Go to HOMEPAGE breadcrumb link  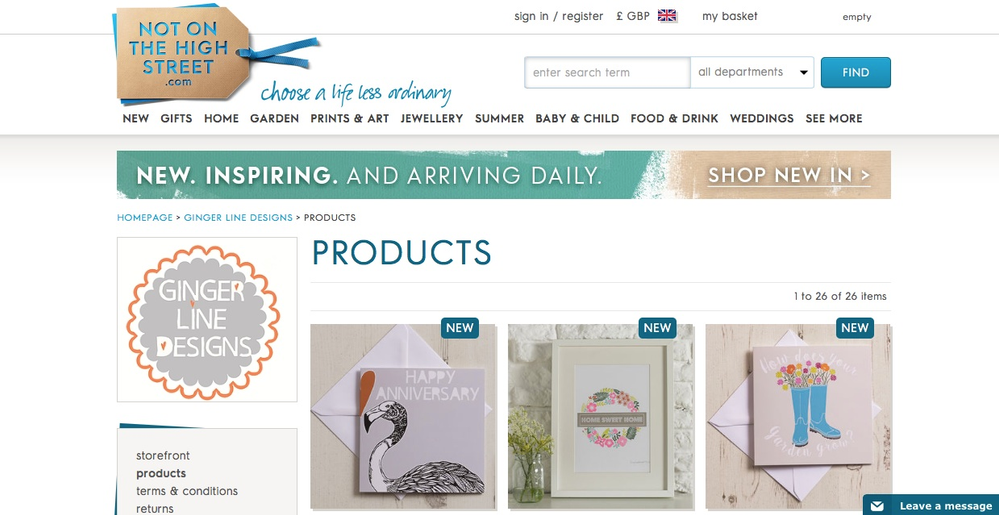[x=145, y=217]
